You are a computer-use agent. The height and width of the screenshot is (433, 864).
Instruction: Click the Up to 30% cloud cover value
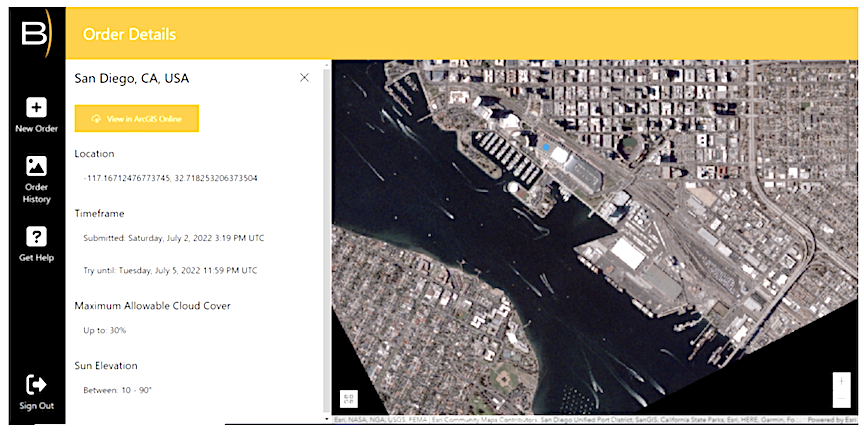[x=105, y=330]
